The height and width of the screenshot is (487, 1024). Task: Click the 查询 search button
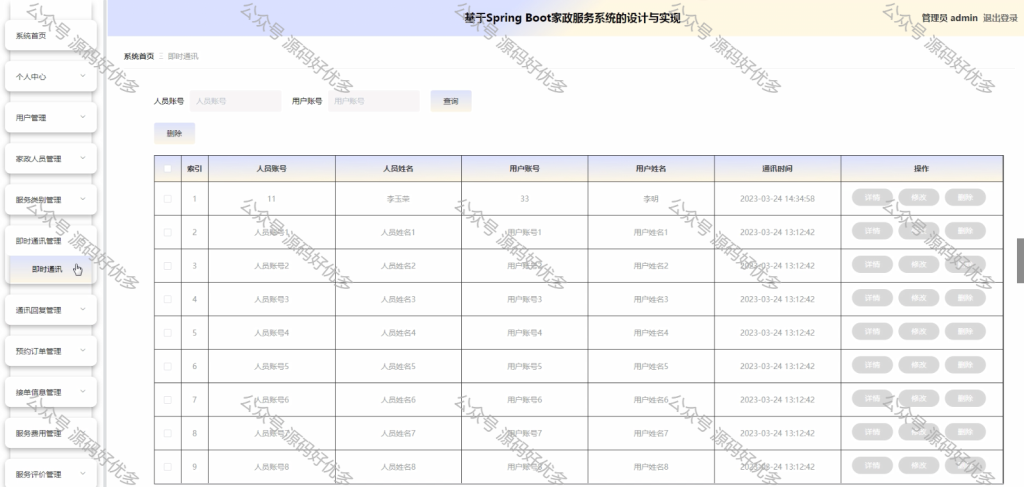click(x=451, y=101)
